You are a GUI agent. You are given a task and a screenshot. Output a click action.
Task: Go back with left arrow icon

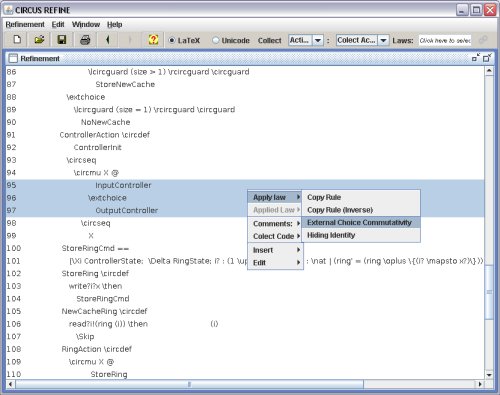(107, 40)
